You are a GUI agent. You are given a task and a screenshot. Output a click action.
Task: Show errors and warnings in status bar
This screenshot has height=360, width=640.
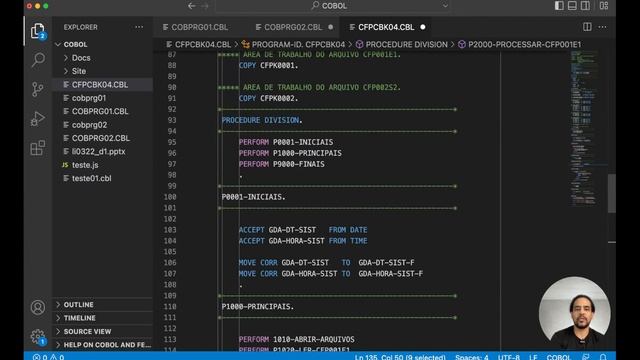point(48,357)
